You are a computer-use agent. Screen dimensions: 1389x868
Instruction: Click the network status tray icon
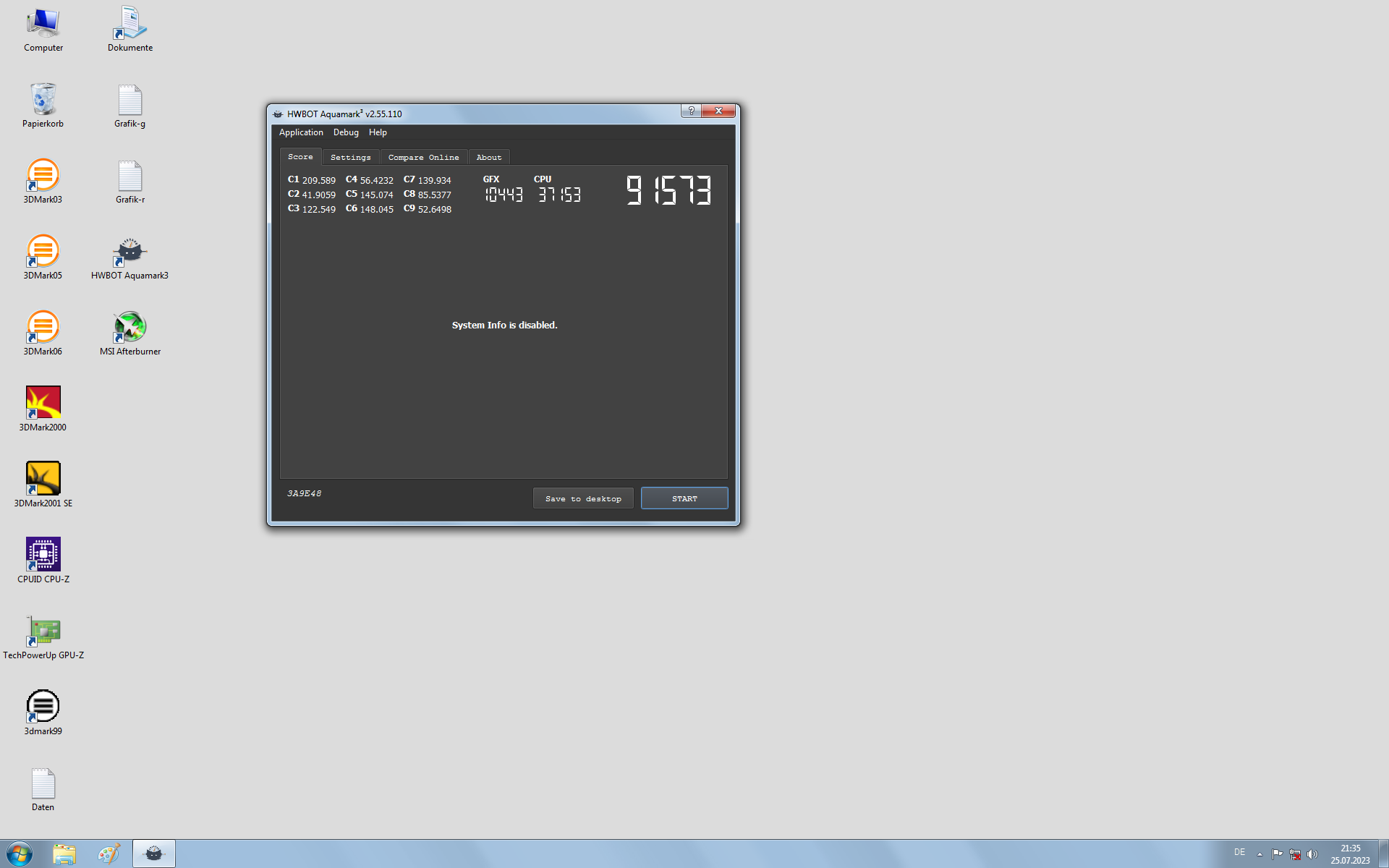click(x=1295, y=854)
